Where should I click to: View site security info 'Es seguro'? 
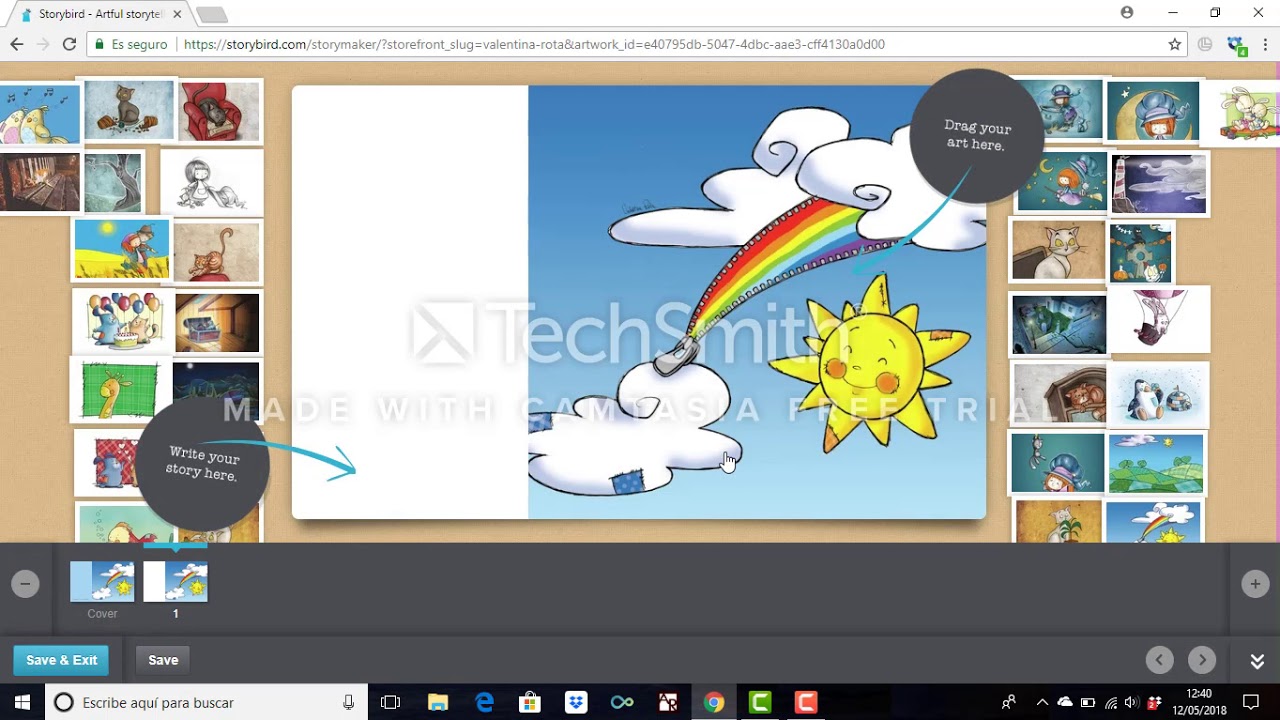coord(131,44)
